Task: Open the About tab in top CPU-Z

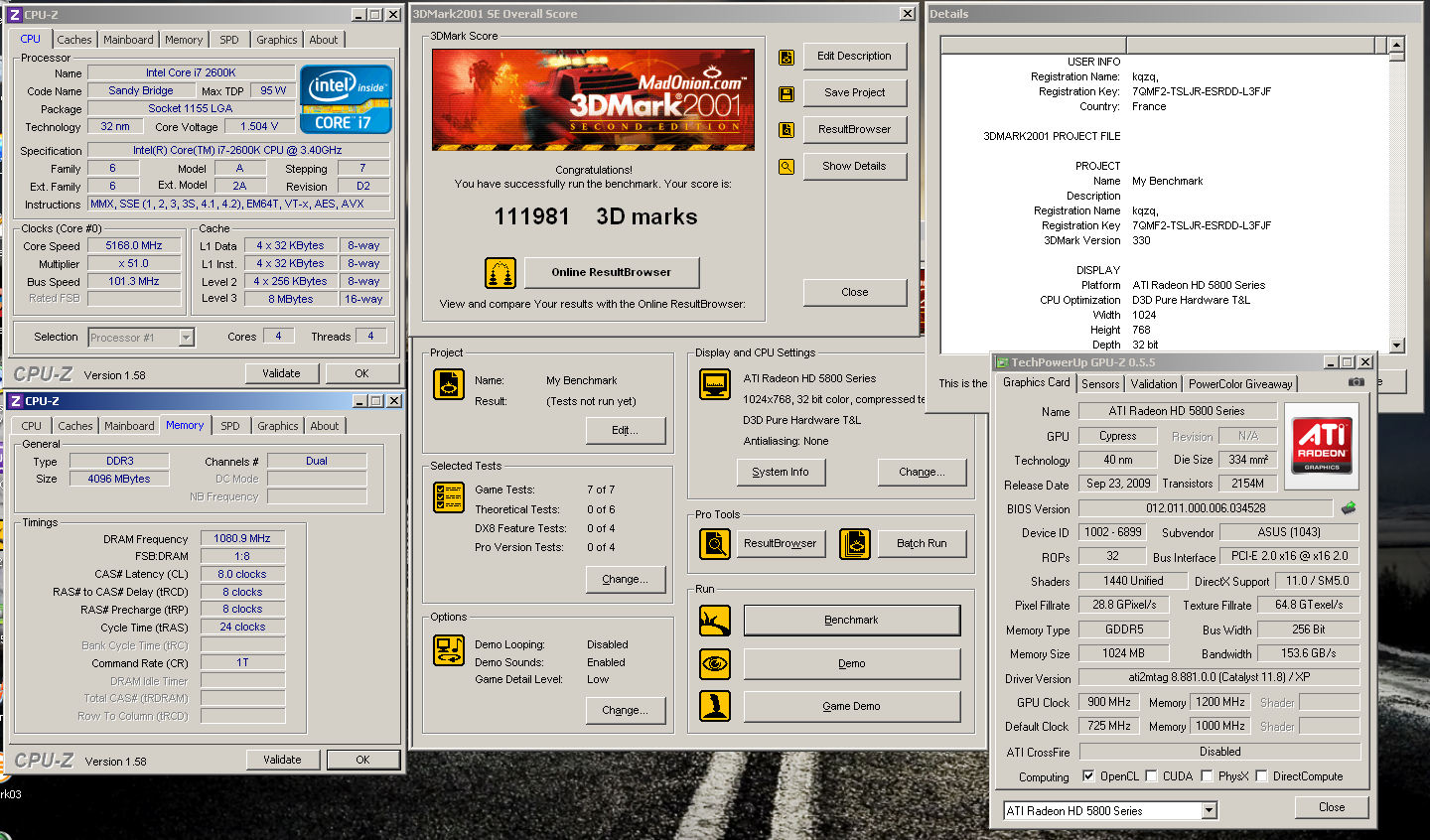Action: pos(324,40)
